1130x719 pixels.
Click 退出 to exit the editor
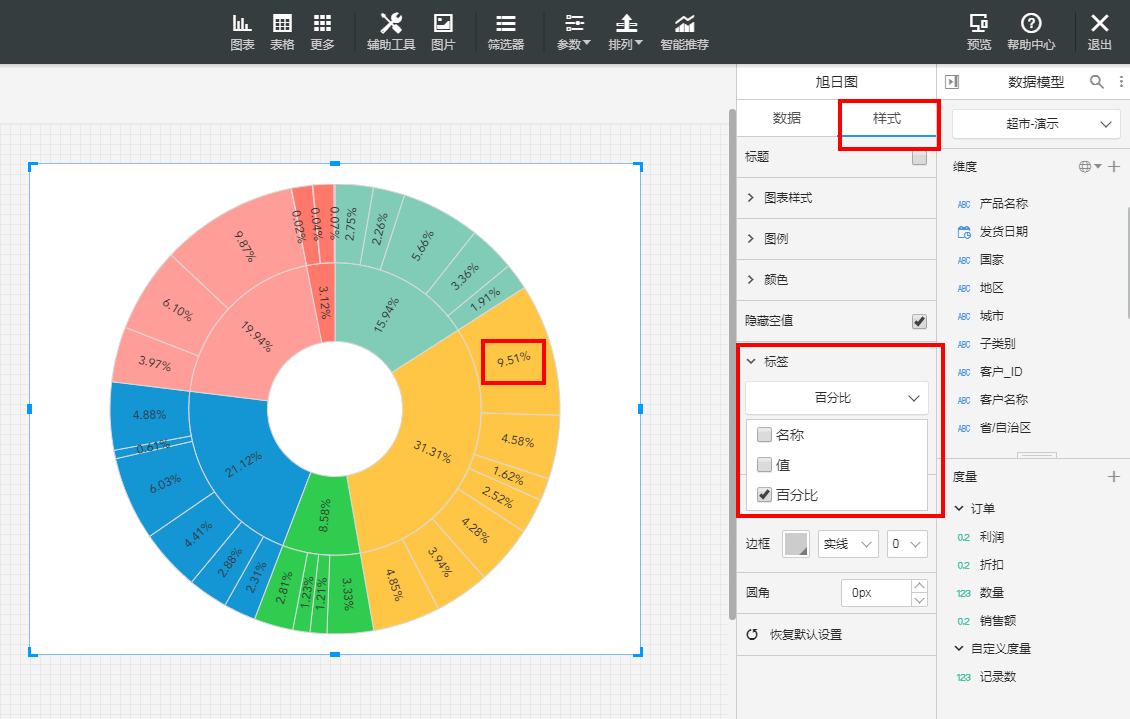(1100, 32)
